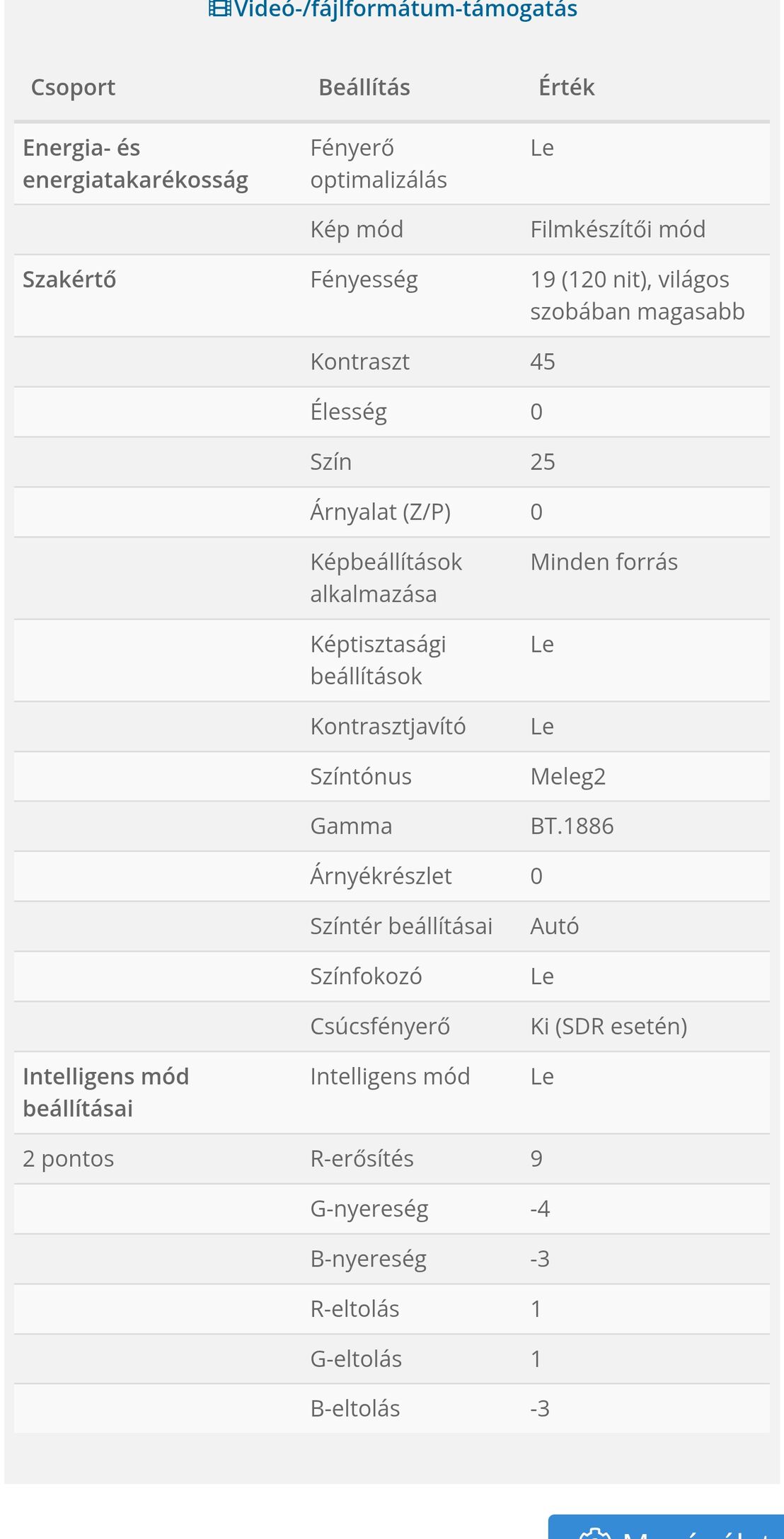784x1539 pixels.
Task: Select the Gamma value BT.1886
Action: click(572, 826)
